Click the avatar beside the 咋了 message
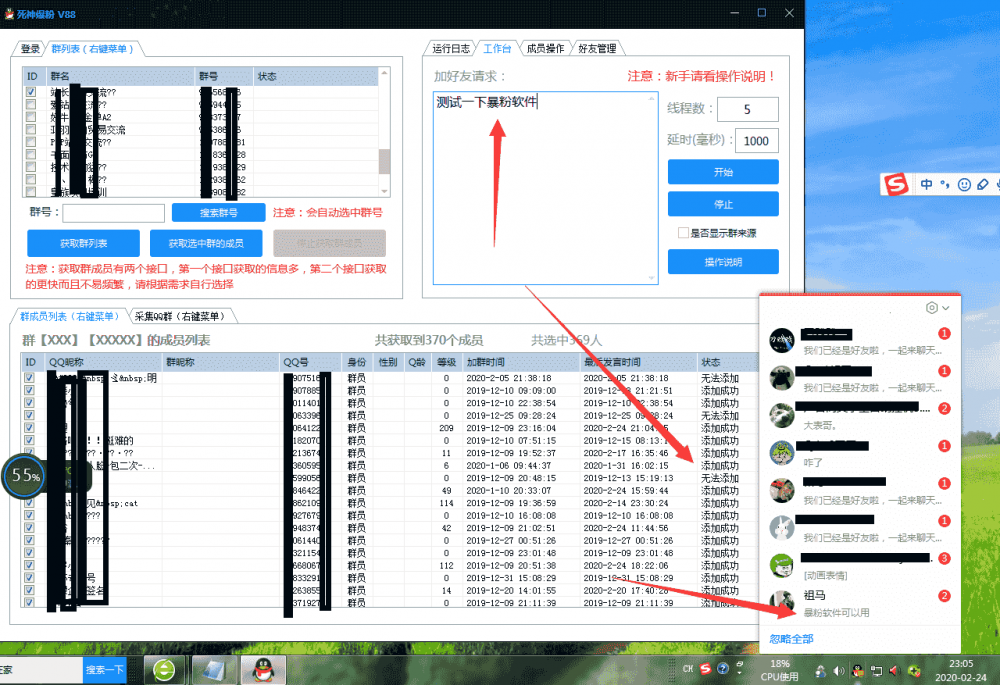This screenshot has width=1000, height=685. click(x=781, y=453)
